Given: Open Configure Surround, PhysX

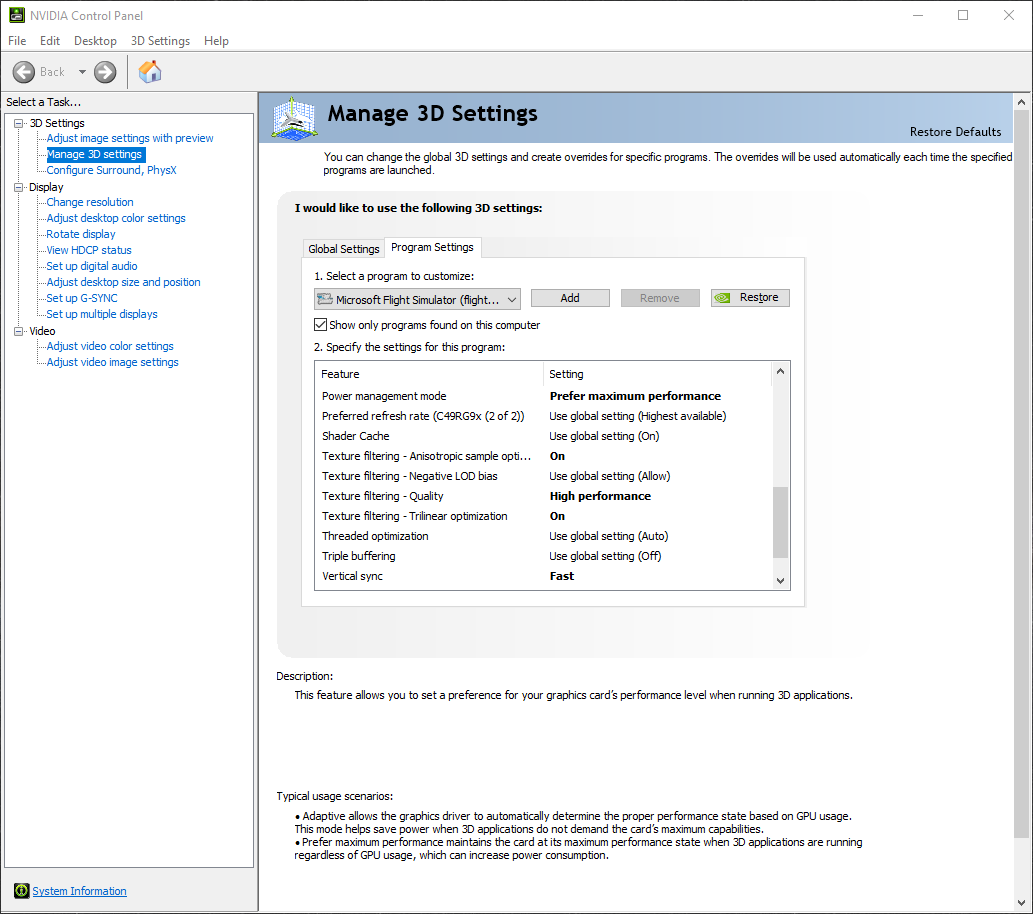Looking at the screenshot, I should pos(111,170).
